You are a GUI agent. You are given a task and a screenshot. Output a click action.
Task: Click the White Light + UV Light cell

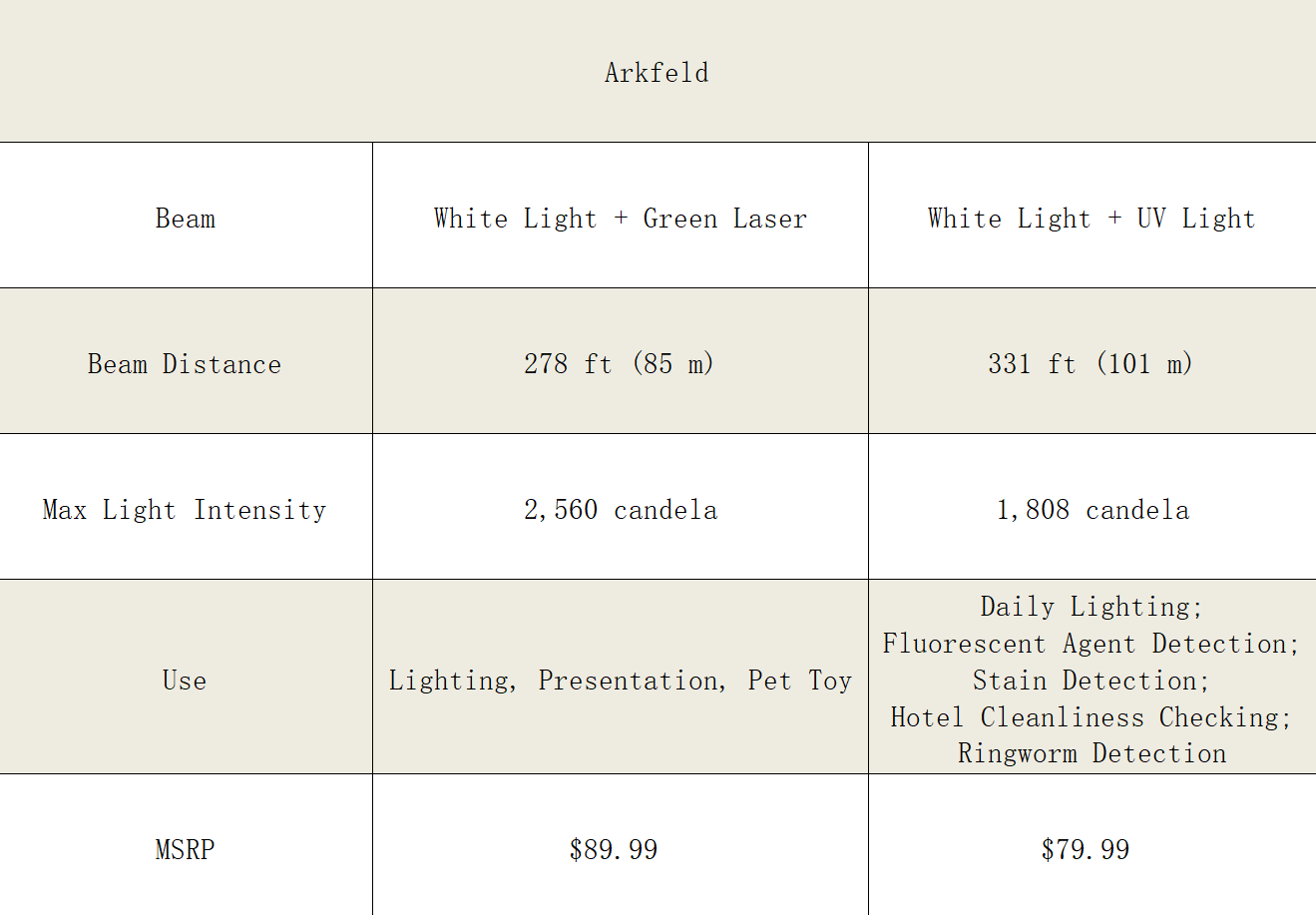click(x=1092, y=219)
